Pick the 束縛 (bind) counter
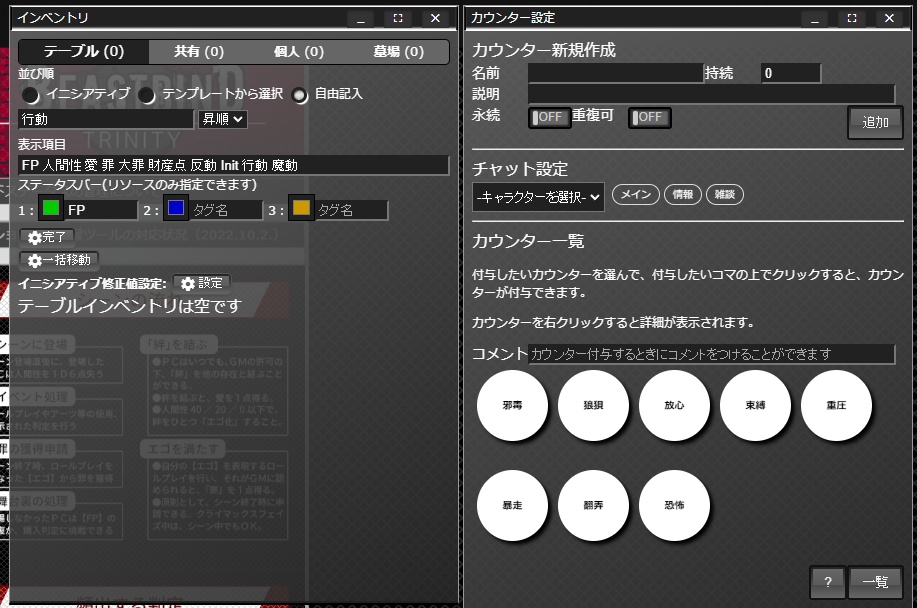 click(x=755, y=405)
